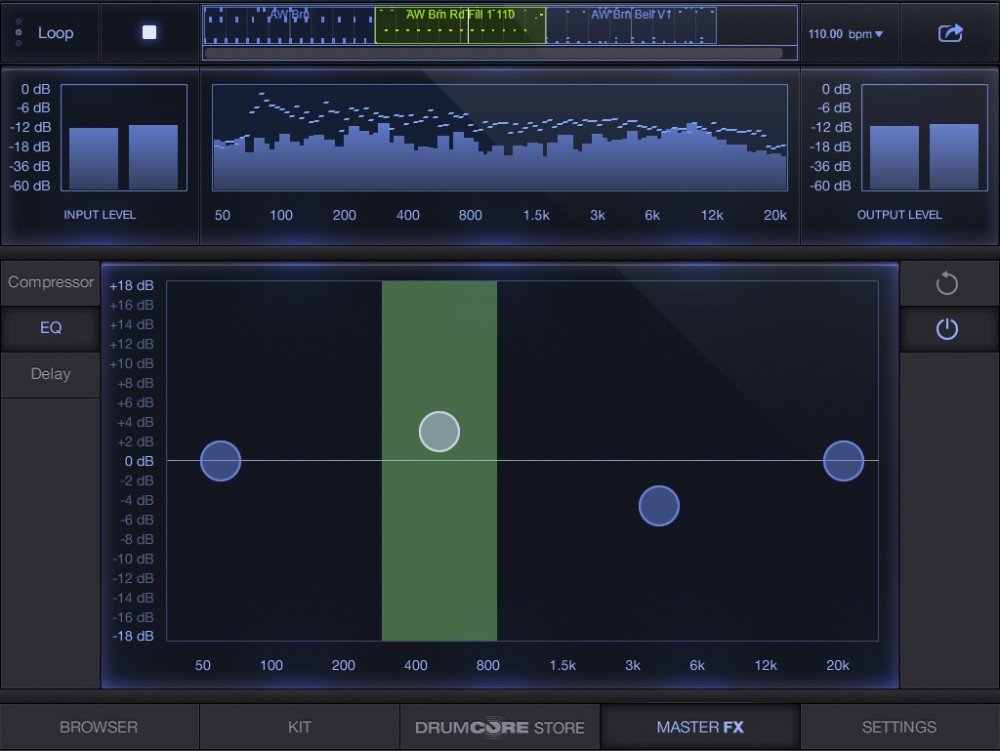Reset the EQ with the circular arrow icon
The image size is (1000, 751).
[947, 283]
